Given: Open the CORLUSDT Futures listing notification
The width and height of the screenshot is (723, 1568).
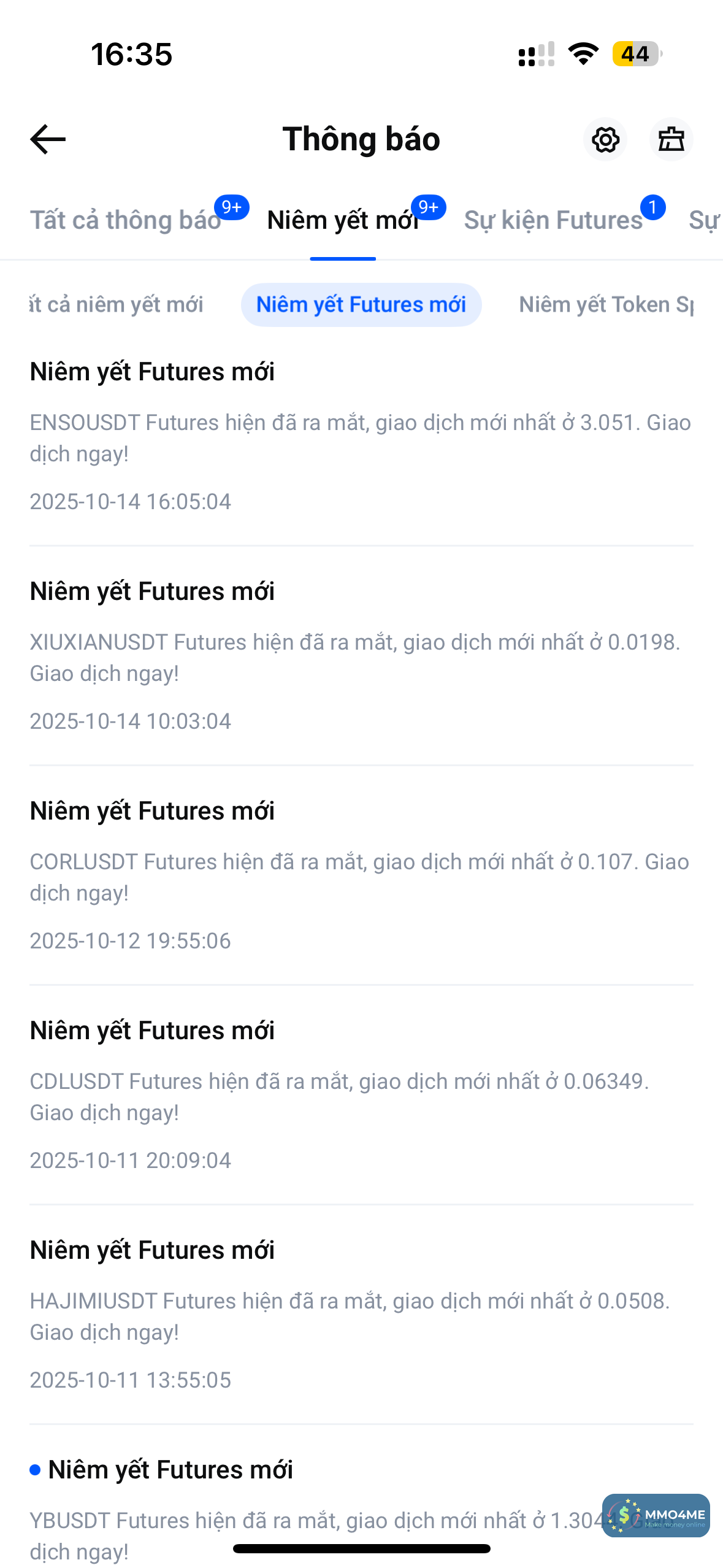Looking at the screenshot, I should coord(361,876).
